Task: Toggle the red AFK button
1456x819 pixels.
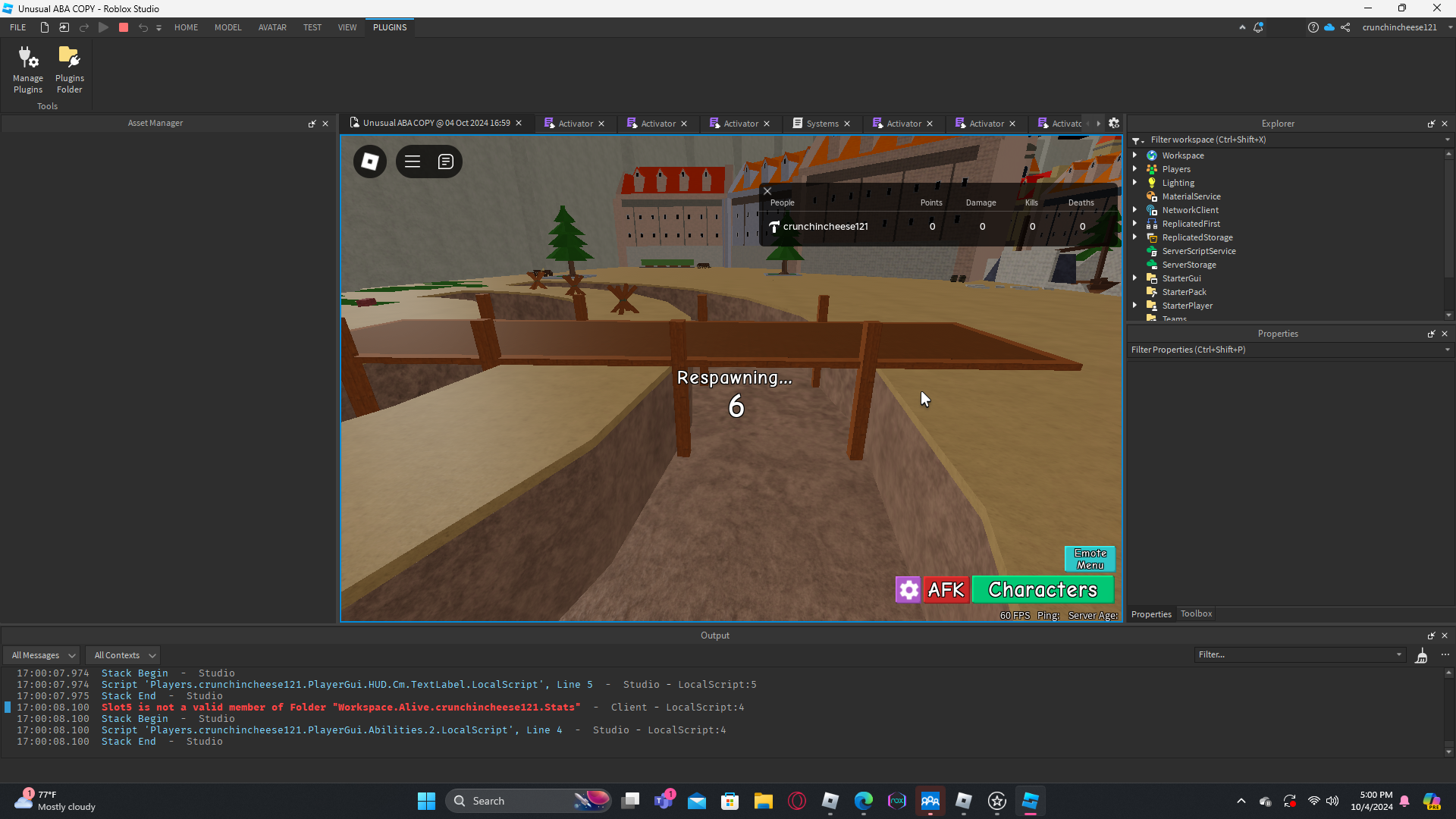Action: (946, 589)
